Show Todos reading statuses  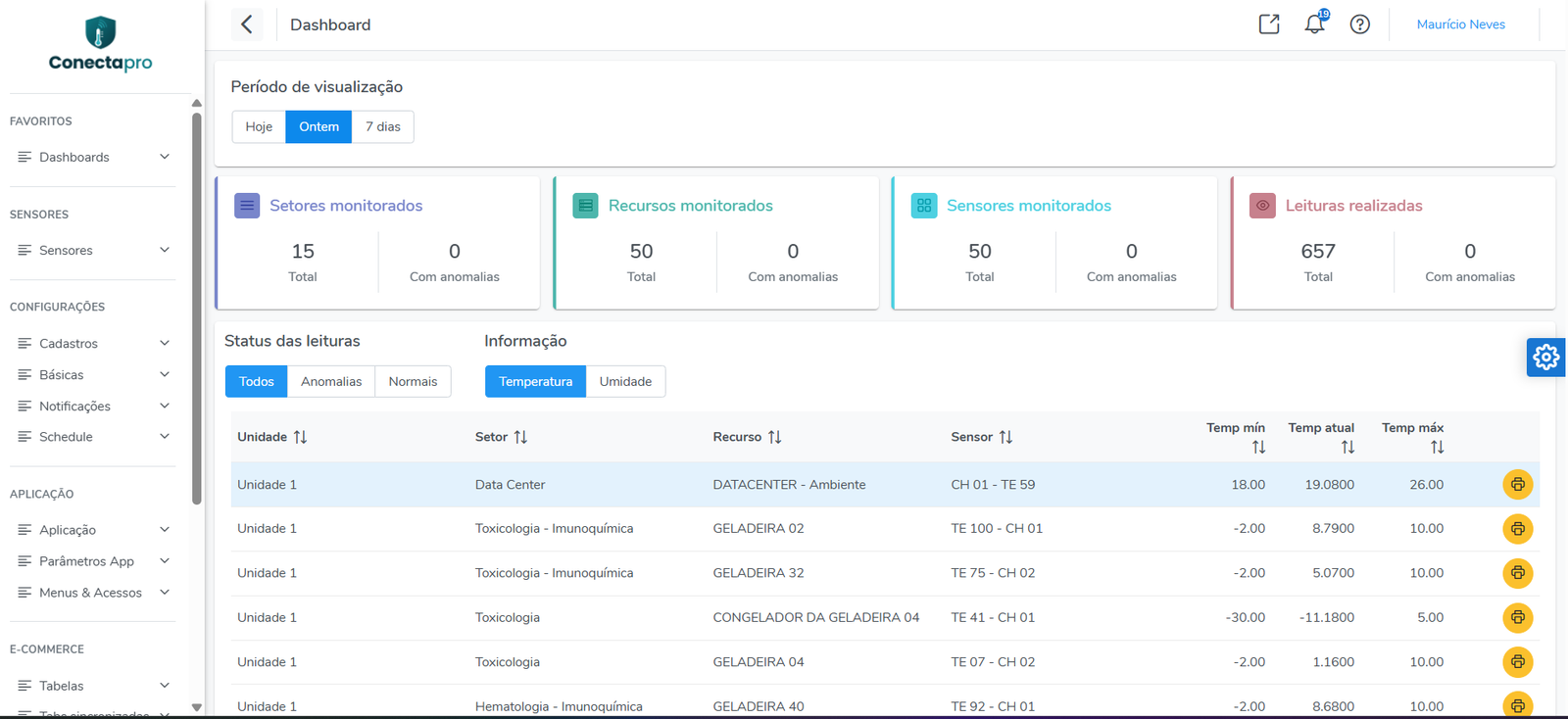tap(256, 381)
